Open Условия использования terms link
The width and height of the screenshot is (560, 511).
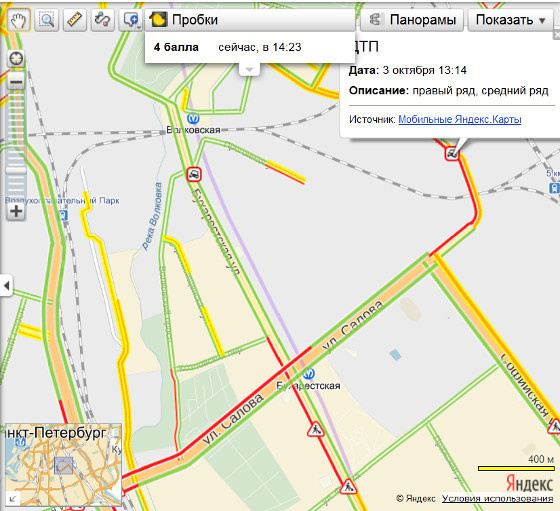coord(498,499)
